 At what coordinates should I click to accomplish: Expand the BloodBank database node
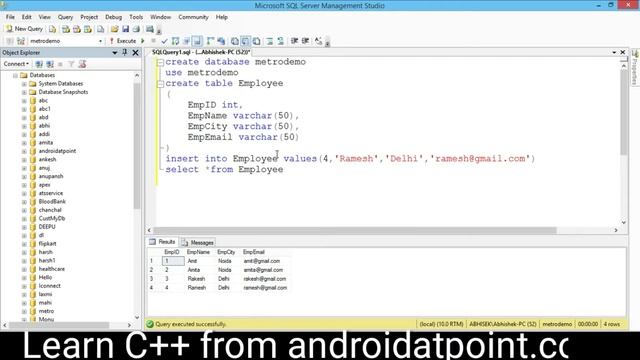point(24,202)
